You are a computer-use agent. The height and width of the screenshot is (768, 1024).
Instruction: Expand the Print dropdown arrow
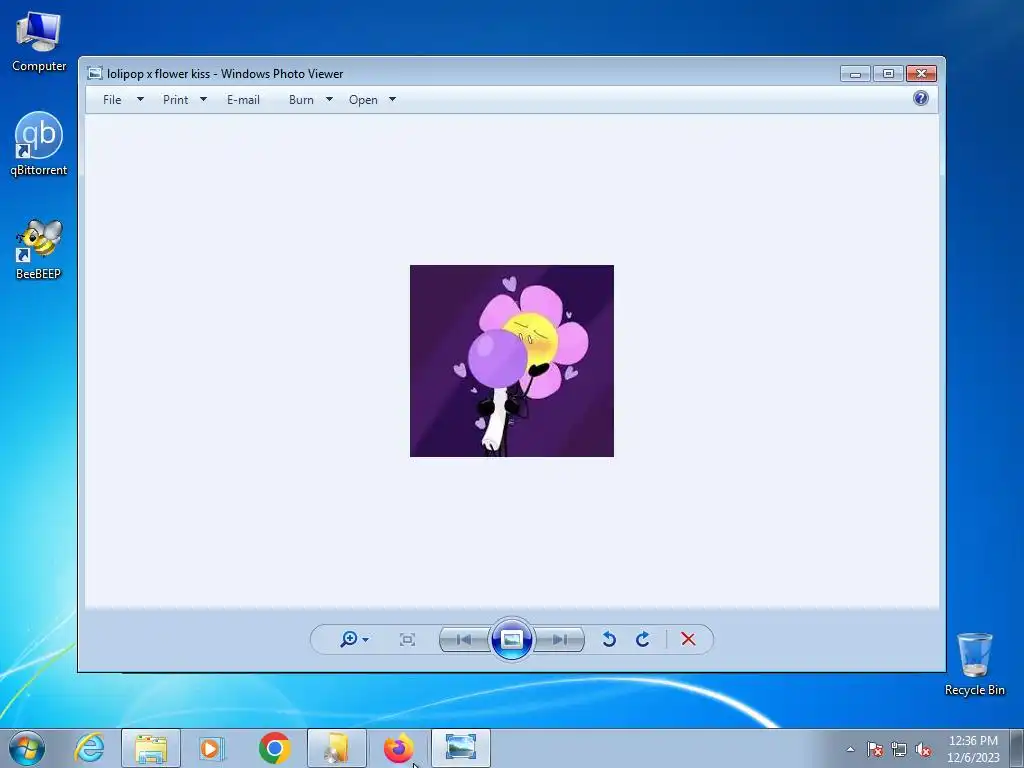[x=203, y=100]
